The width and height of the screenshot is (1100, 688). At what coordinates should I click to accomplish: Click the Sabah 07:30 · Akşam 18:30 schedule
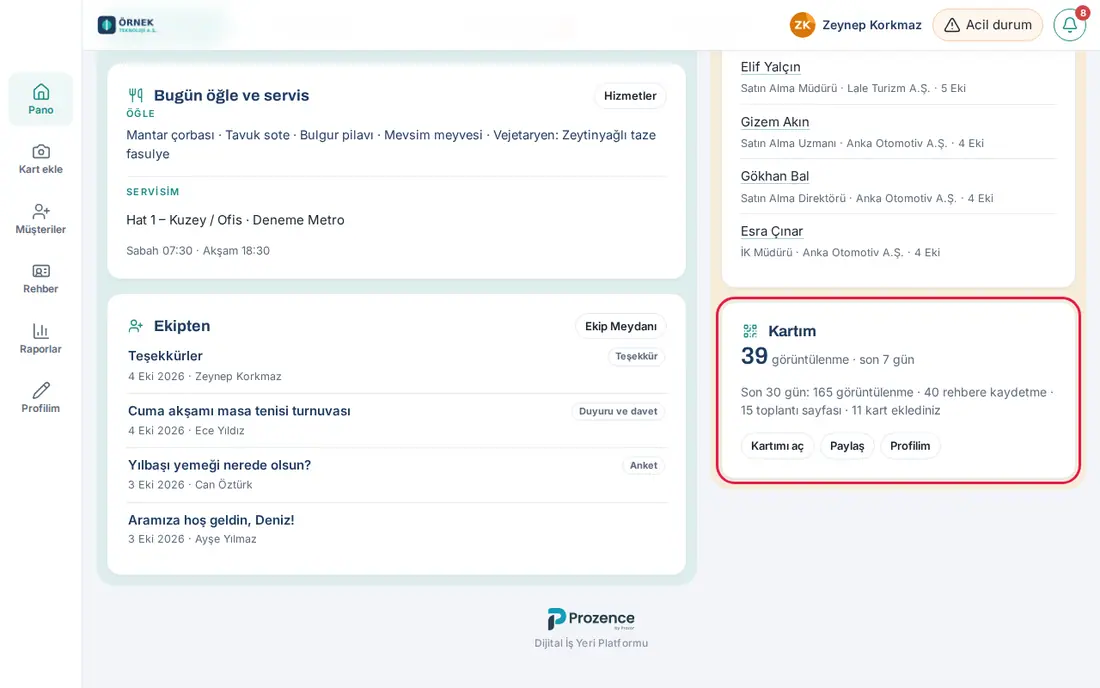(198, 250)
